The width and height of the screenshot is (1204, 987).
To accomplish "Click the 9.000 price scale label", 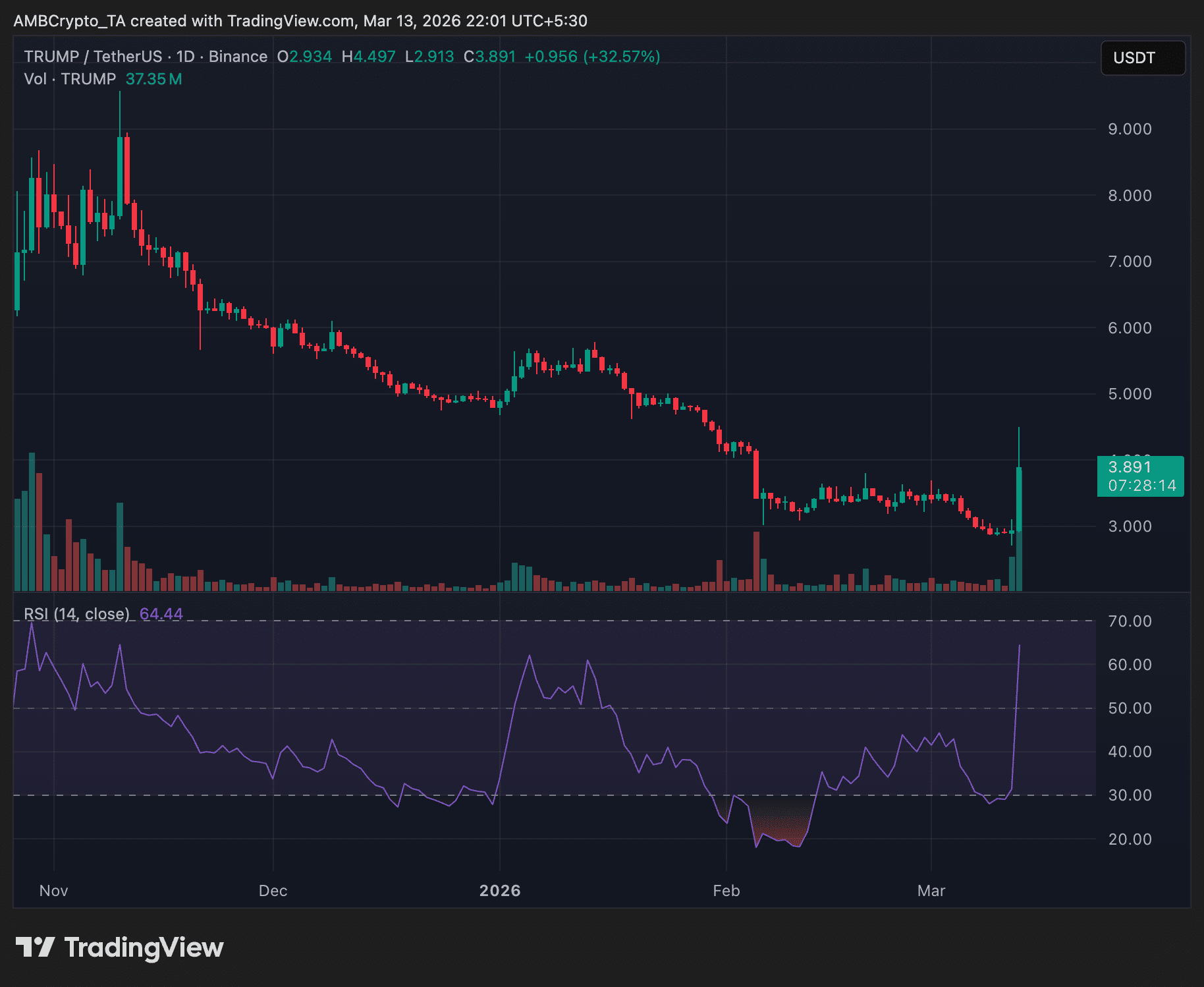I will [x=1129, y=129].
